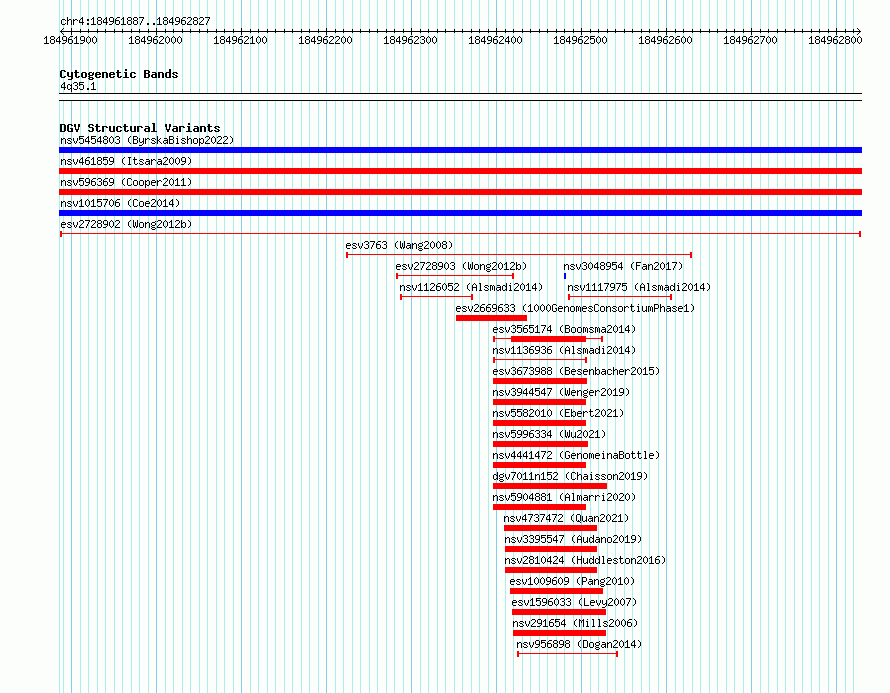Click nsv5582010 (Ebert2021) label
The height and width of the screenshot is (693, 890).
coord(558,413)
